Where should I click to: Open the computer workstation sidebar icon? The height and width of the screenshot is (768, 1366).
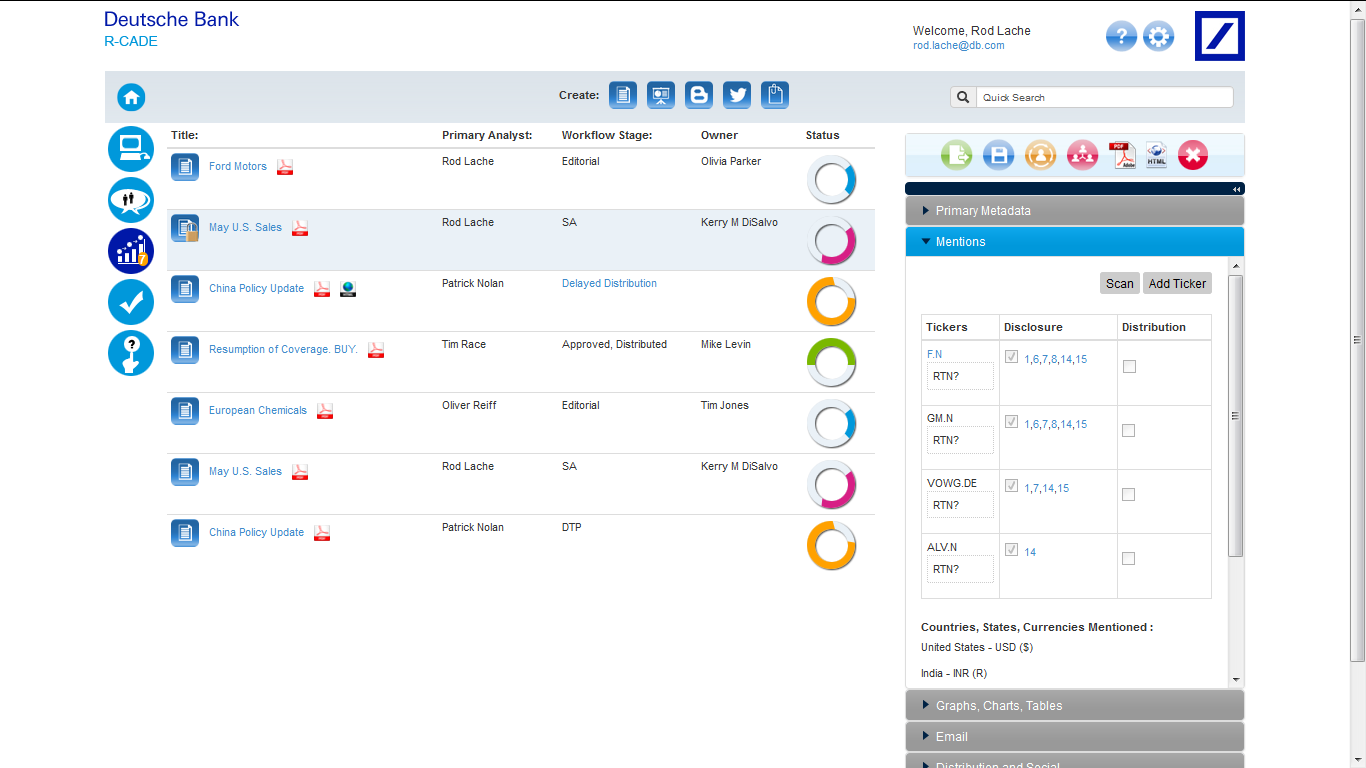(x=131, y=149)
